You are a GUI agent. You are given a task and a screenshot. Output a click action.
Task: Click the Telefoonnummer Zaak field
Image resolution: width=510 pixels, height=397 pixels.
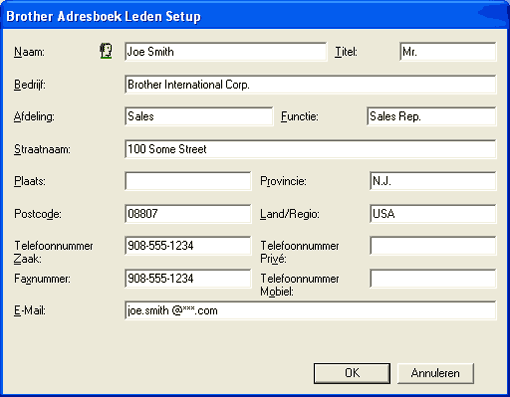188,246
